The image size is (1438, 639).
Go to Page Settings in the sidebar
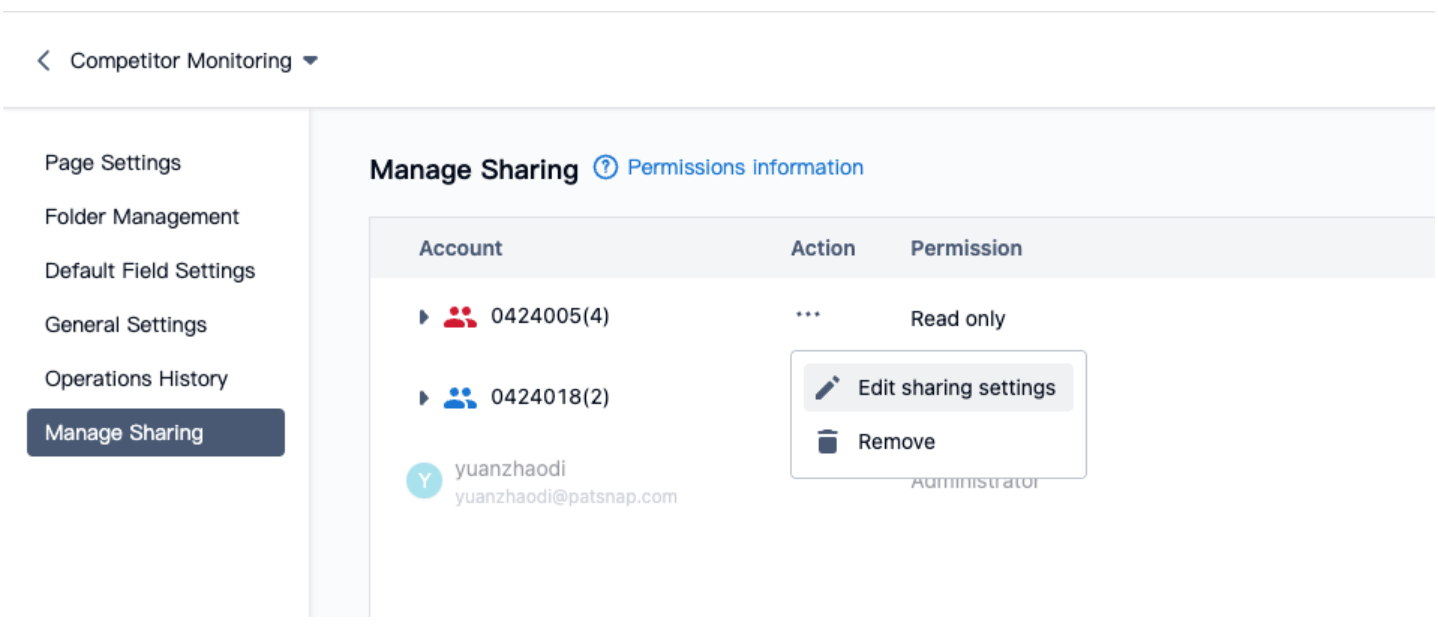click(x=113, y=163)
